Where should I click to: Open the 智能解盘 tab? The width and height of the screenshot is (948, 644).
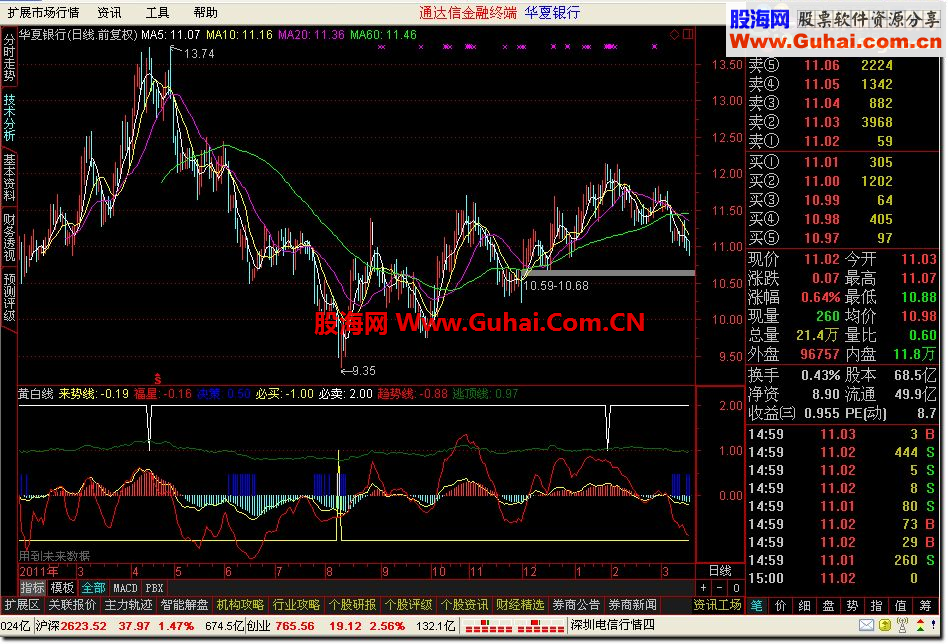coord(184,605)
